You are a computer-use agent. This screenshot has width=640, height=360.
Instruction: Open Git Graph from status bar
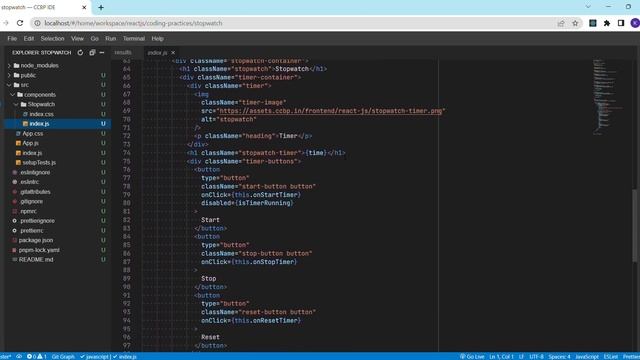(x=63, y=356)
